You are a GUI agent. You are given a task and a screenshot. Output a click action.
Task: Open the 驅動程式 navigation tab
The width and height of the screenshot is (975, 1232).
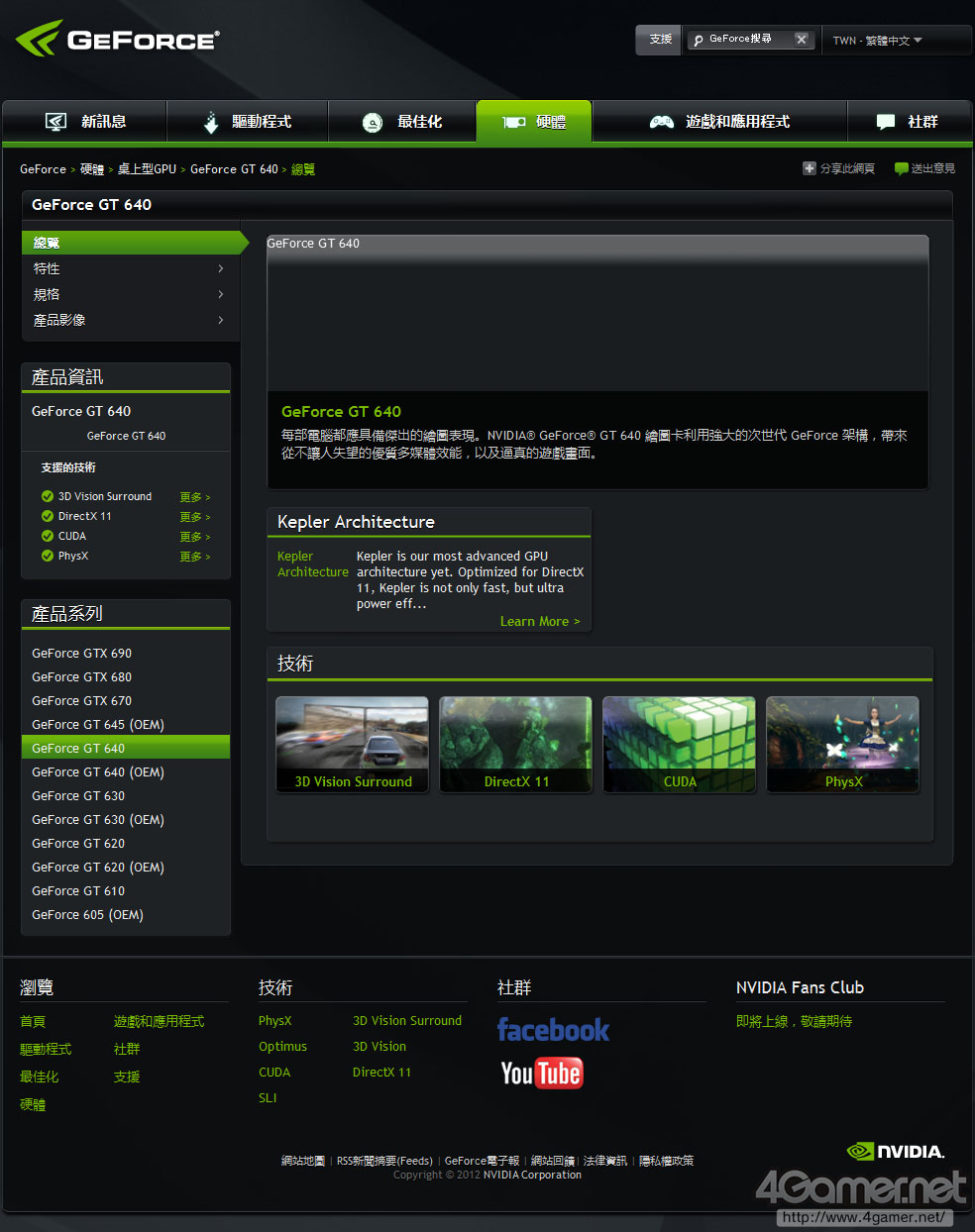click(x=248, y=122)
